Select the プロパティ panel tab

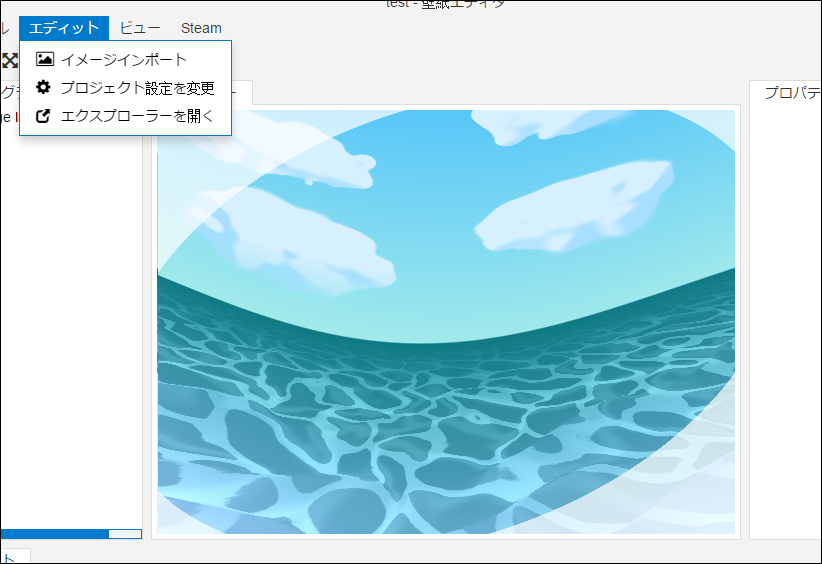(x=792, y=93)
